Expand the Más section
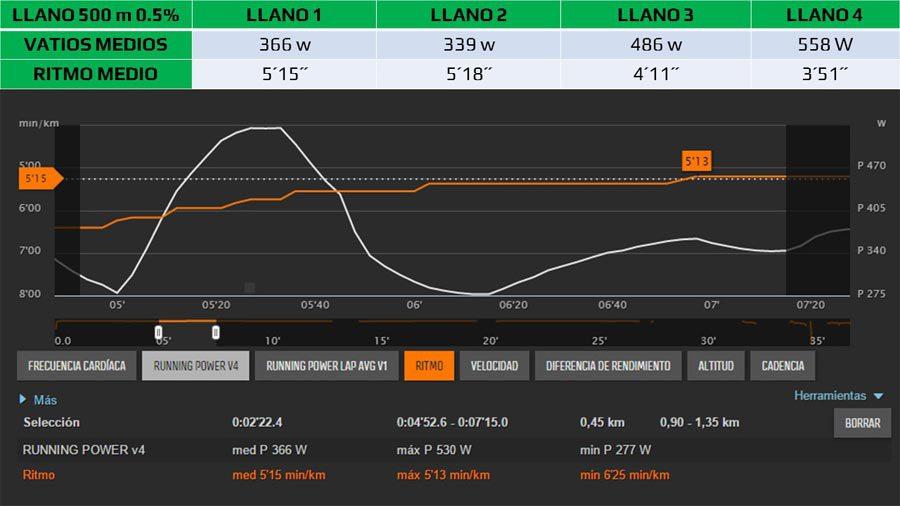 click(x=40, y=400)
